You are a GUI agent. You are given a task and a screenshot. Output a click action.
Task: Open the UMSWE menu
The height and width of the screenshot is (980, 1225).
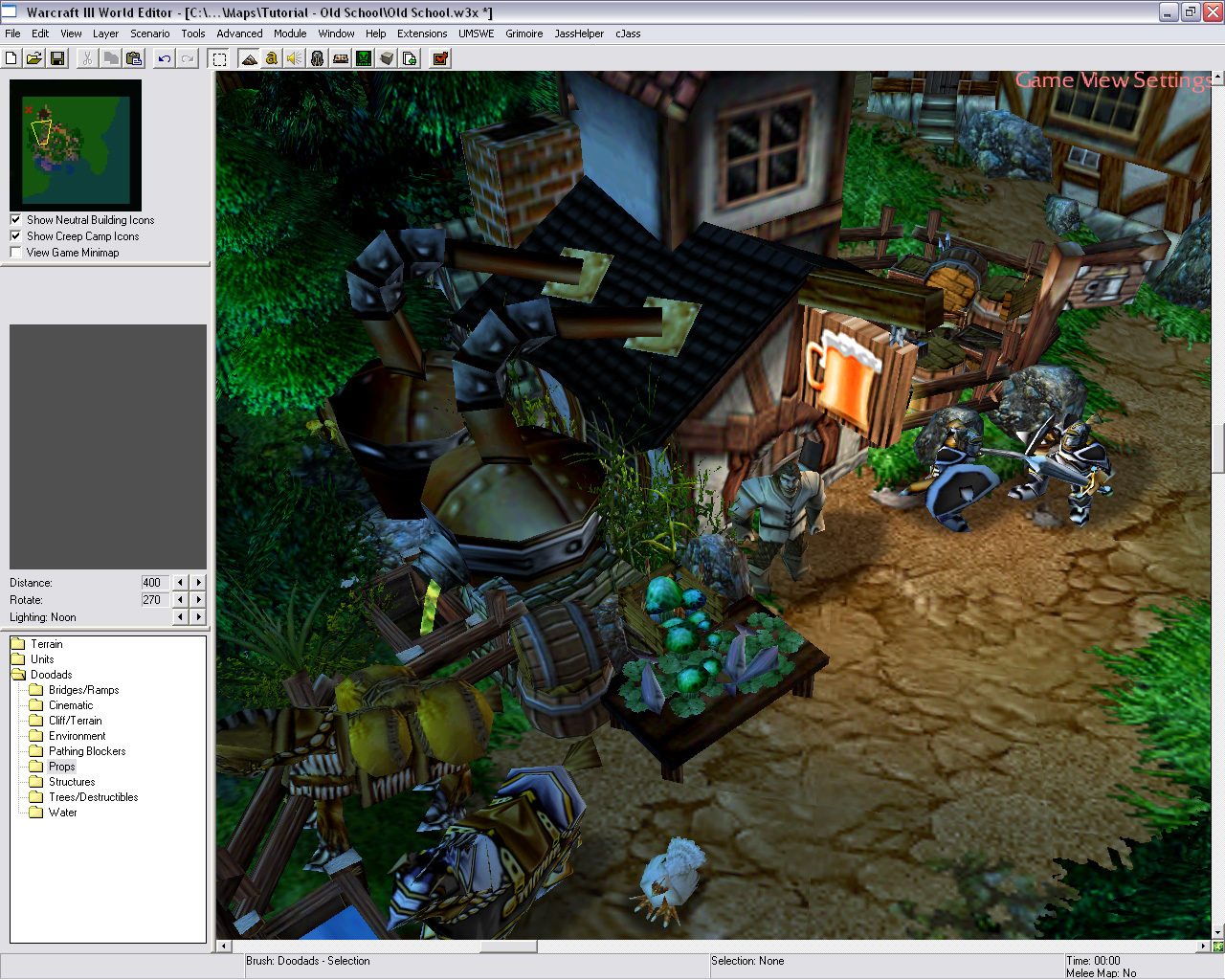pyautogui.click(x=477, y=33)
